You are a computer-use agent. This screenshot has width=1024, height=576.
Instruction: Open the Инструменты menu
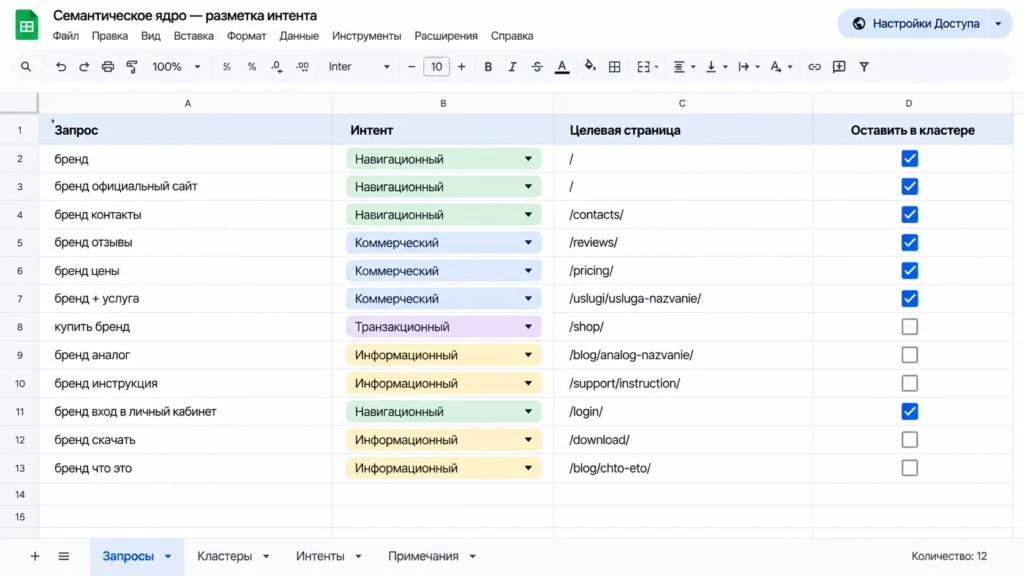(366, 36)
